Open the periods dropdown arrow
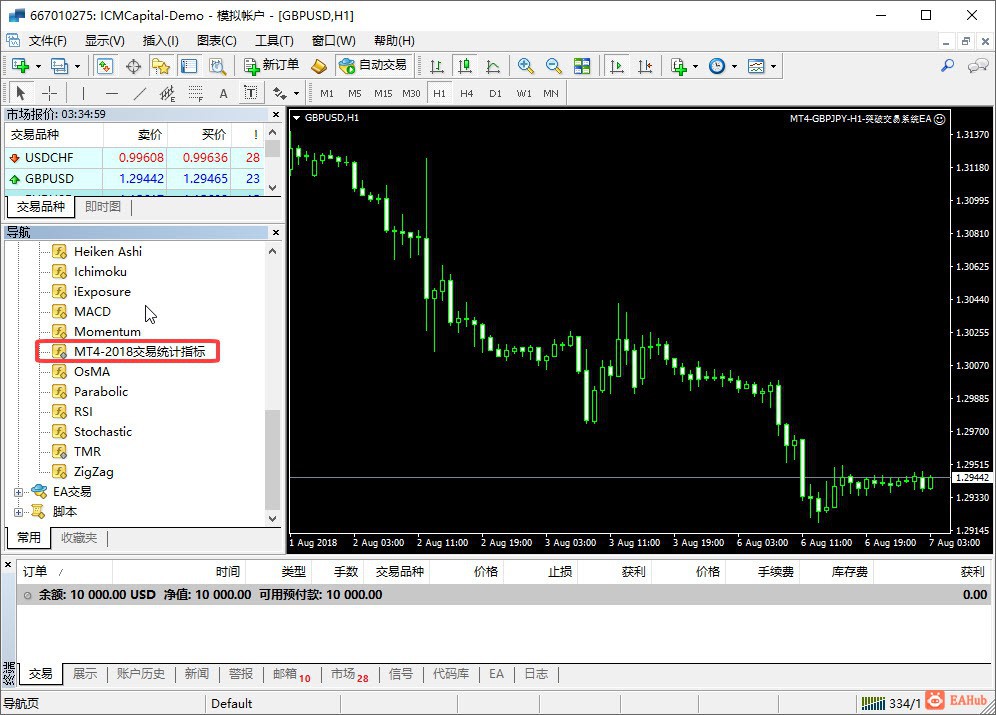Viewport: 996px width, 715px height. tap(734, 66)
